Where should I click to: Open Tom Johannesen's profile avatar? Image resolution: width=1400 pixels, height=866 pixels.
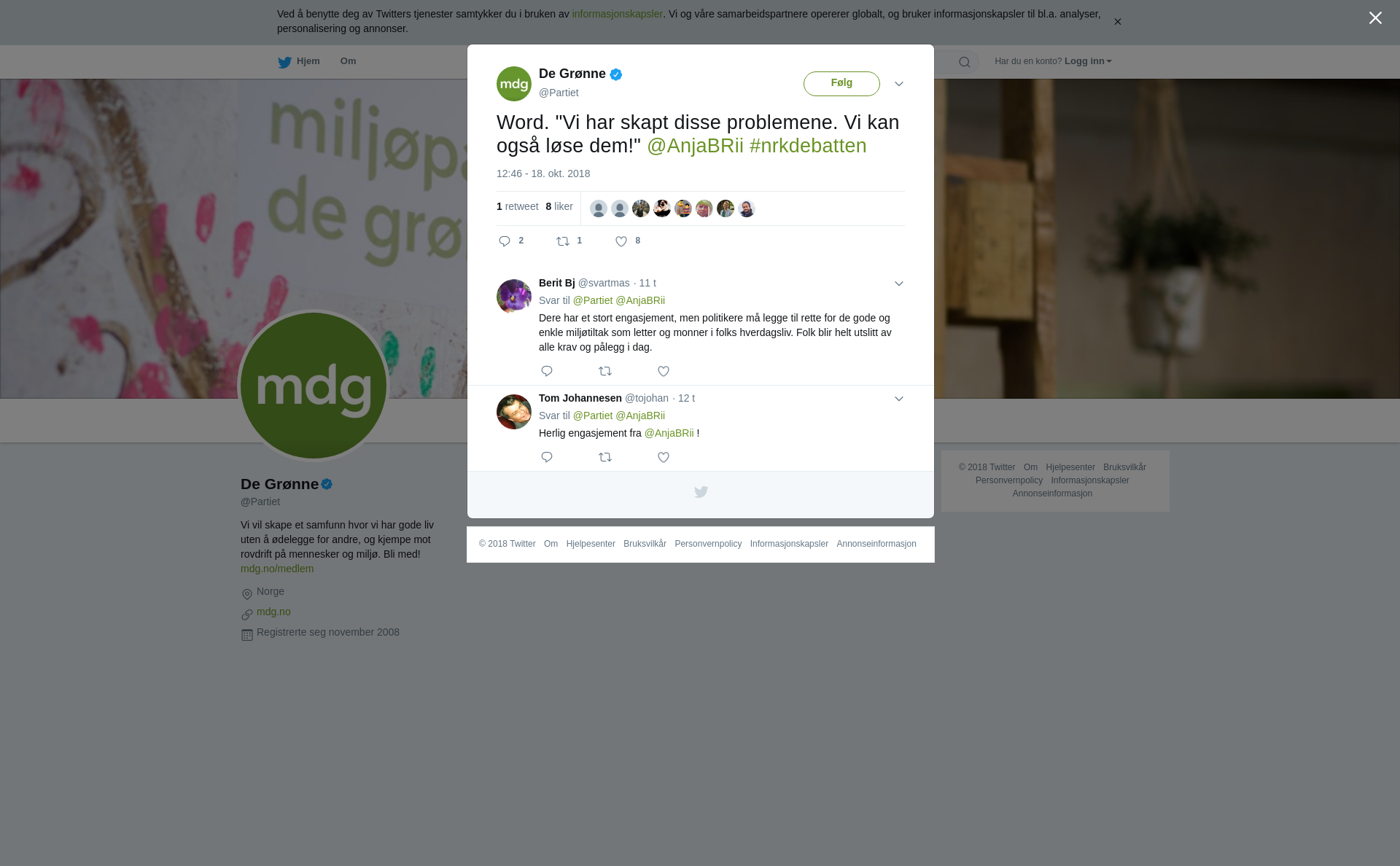point(514,412)
